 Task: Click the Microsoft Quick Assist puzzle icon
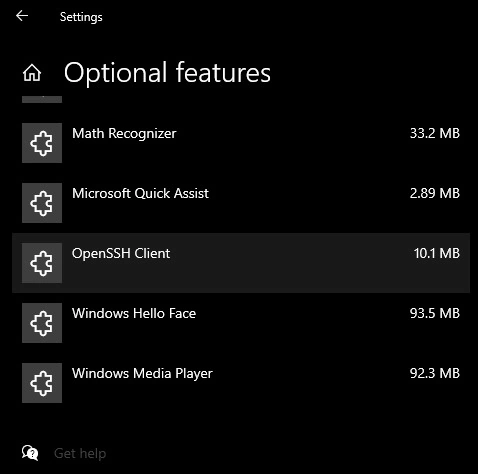(42, 203)
